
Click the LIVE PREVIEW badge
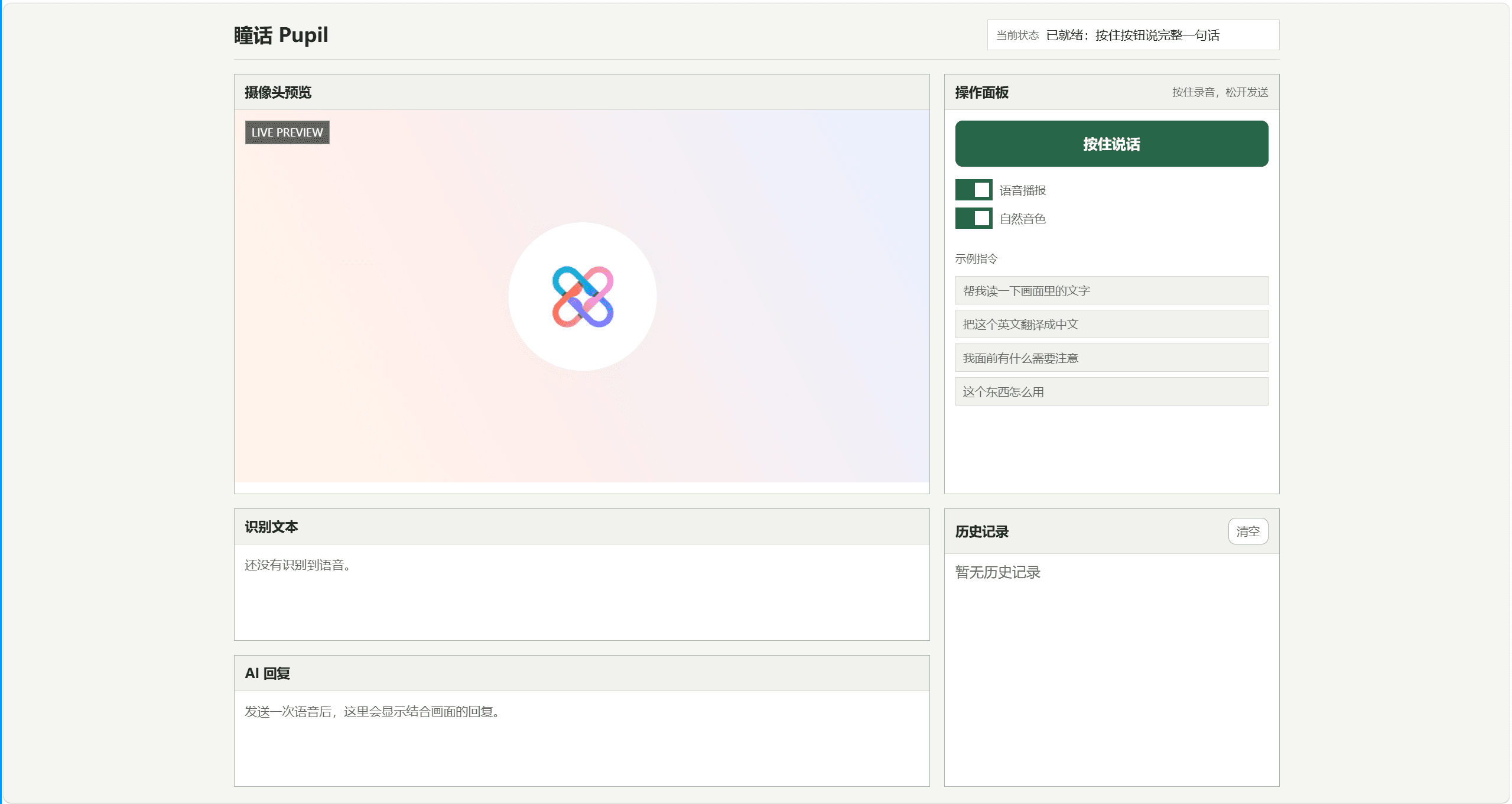[287, 132]
